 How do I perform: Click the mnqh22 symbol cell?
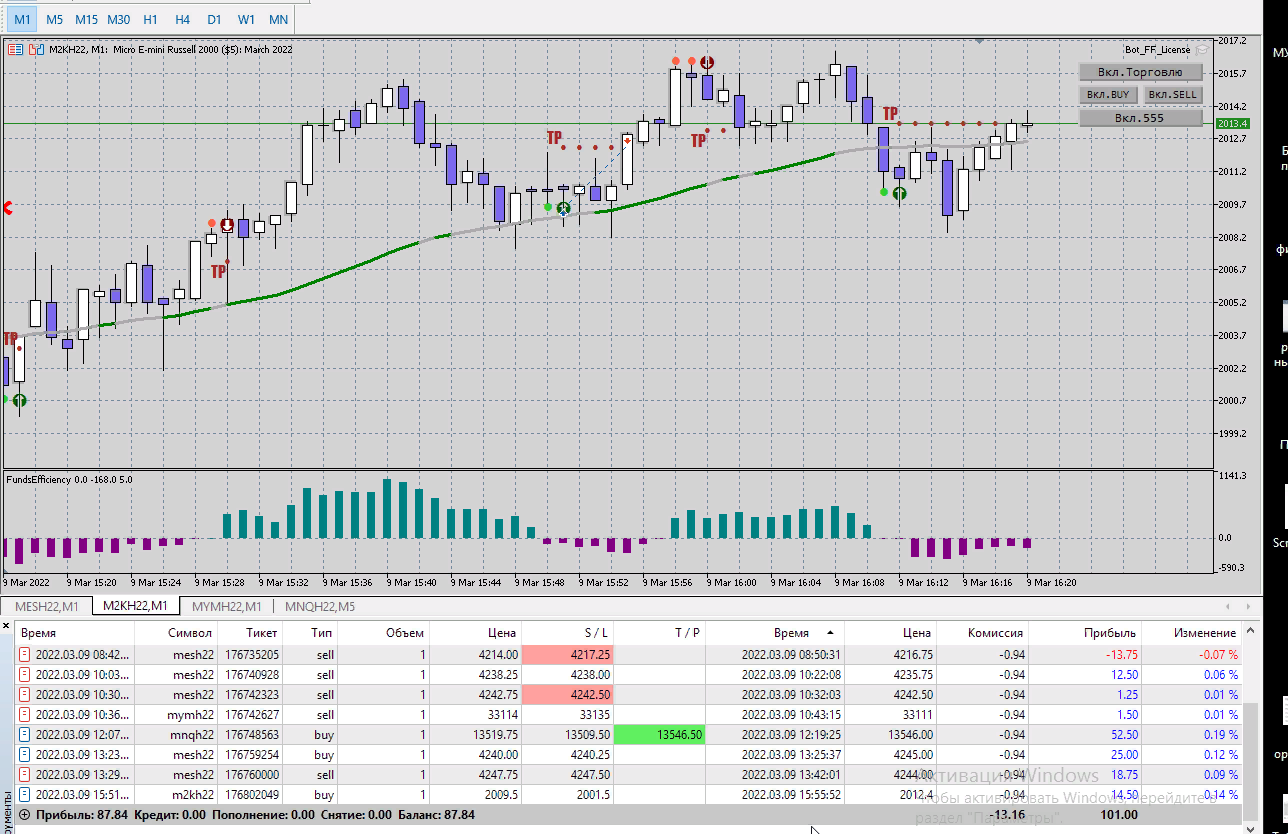point(192,735)
